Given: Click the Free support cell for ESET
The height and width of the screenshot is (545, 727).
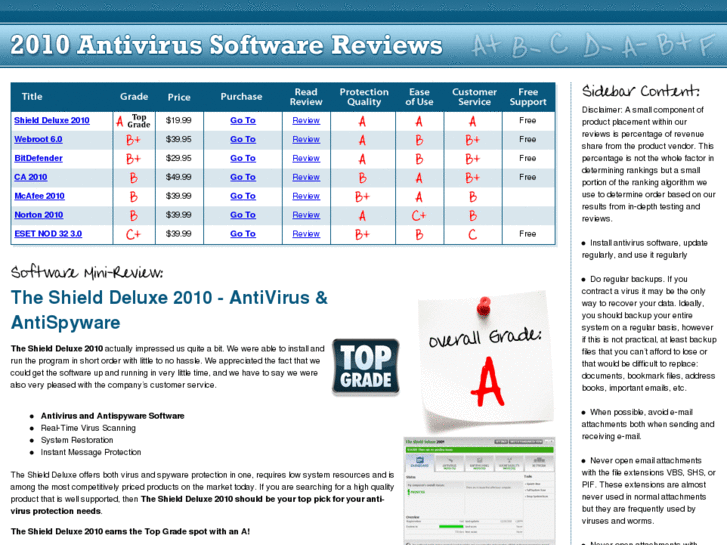Looking at the screenshot, I should point(528,234).
